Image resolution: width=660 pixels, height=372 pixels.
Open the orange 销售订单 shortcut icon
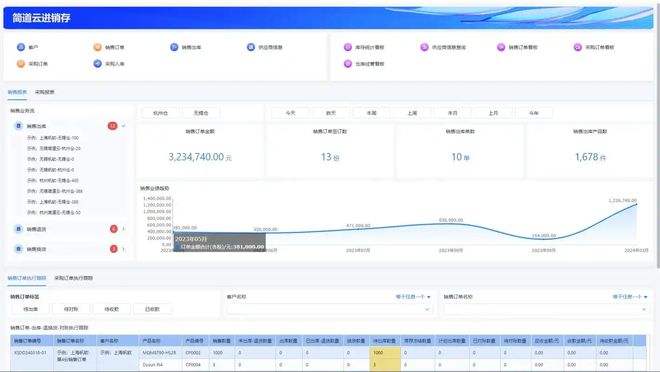pos(97,47)
